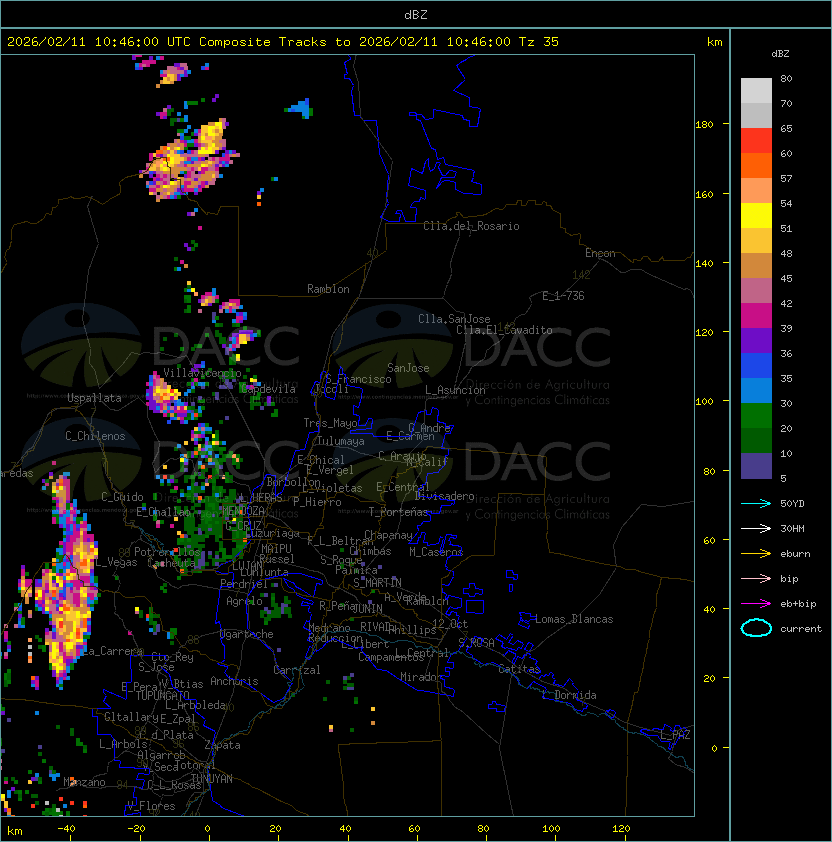Image resolution: width=832 pixels, height=842 pixels.
Task: Click the yellow eburn arrow in the legend
Action: (x=756, y=554)
